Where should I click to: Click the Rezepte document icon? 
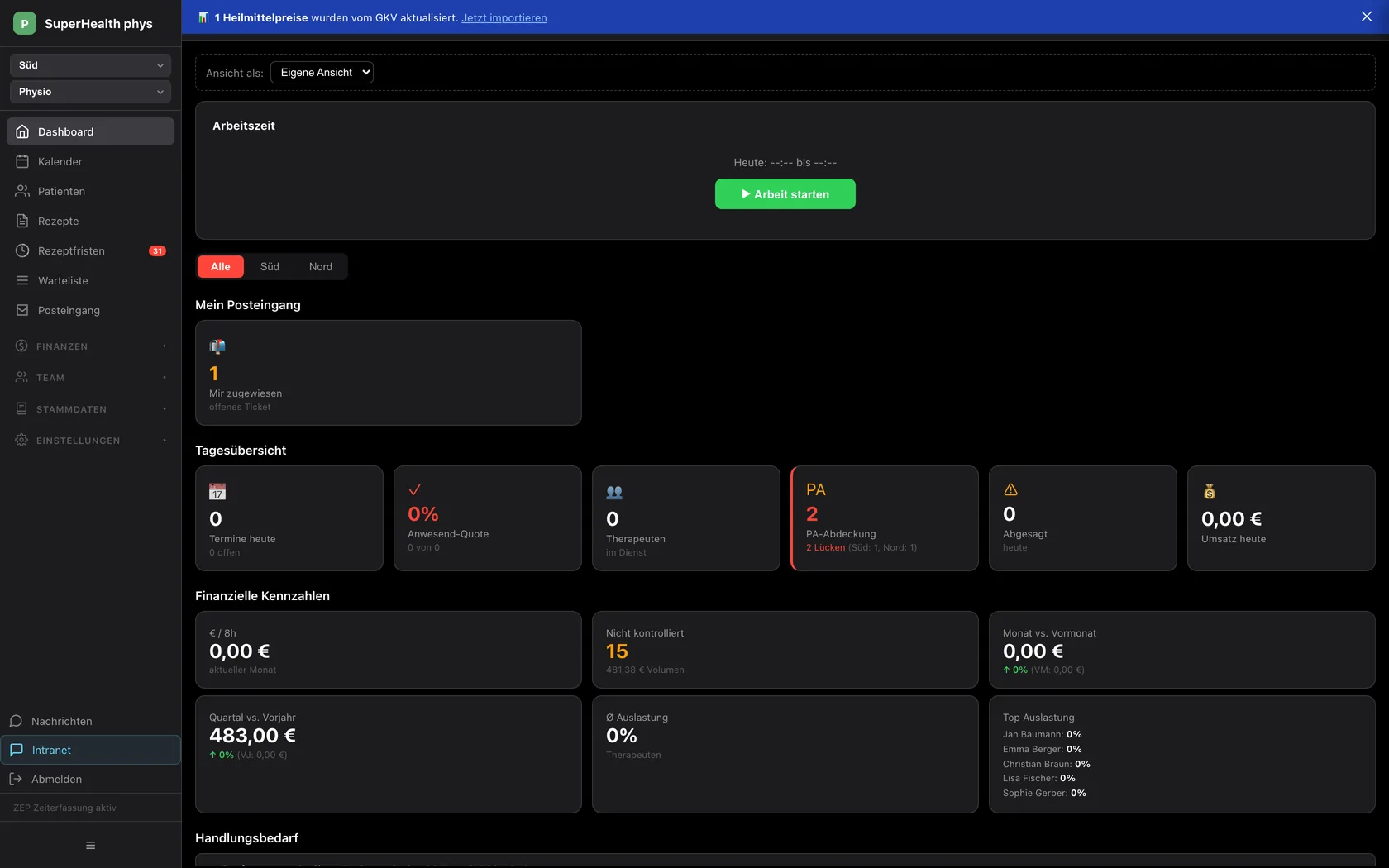point(22,221)
